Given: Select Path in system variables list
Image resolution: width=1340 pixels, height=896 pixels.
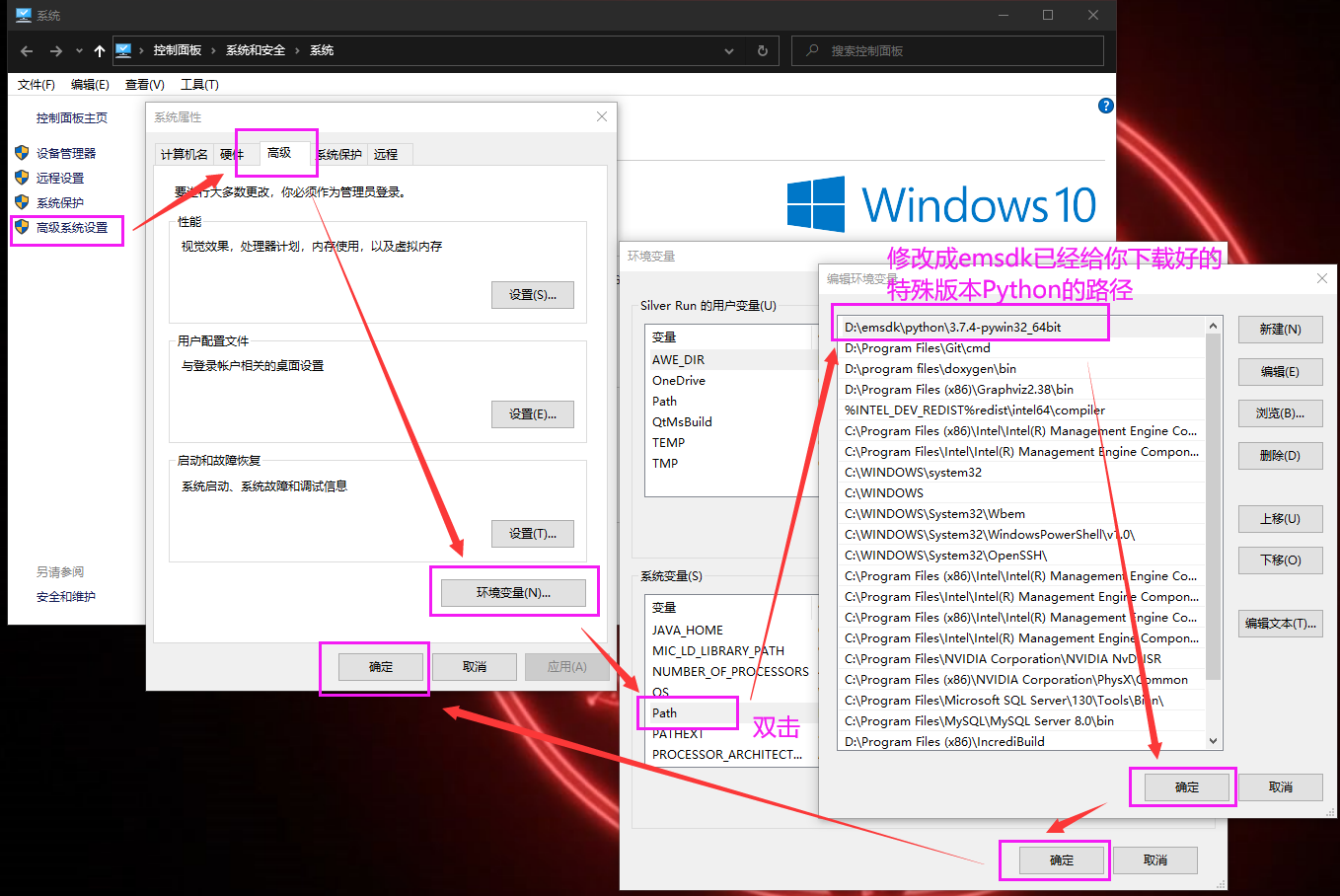Looking at the screenshot, I should click(730, 713).
